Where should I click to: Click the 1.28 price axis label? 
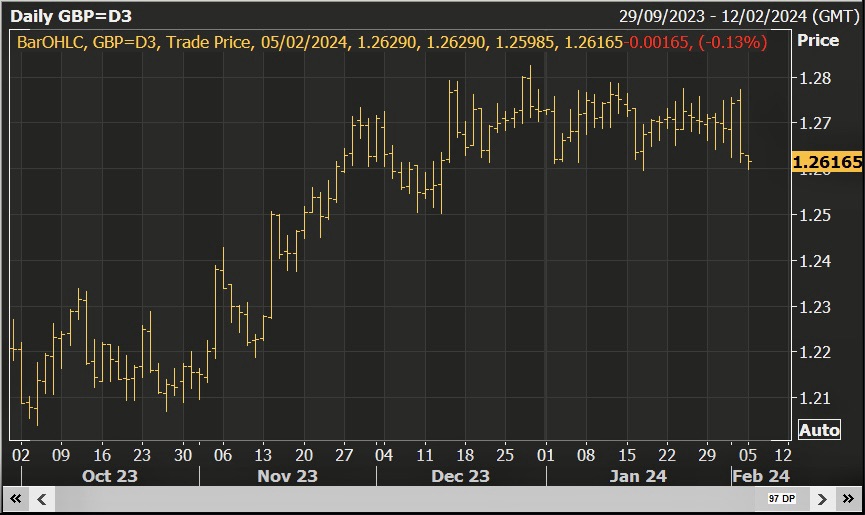[x=814, y=78]
